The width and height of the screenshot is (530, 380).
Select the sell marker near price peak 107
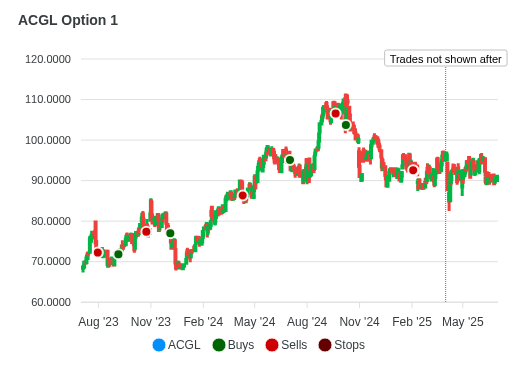335,113
